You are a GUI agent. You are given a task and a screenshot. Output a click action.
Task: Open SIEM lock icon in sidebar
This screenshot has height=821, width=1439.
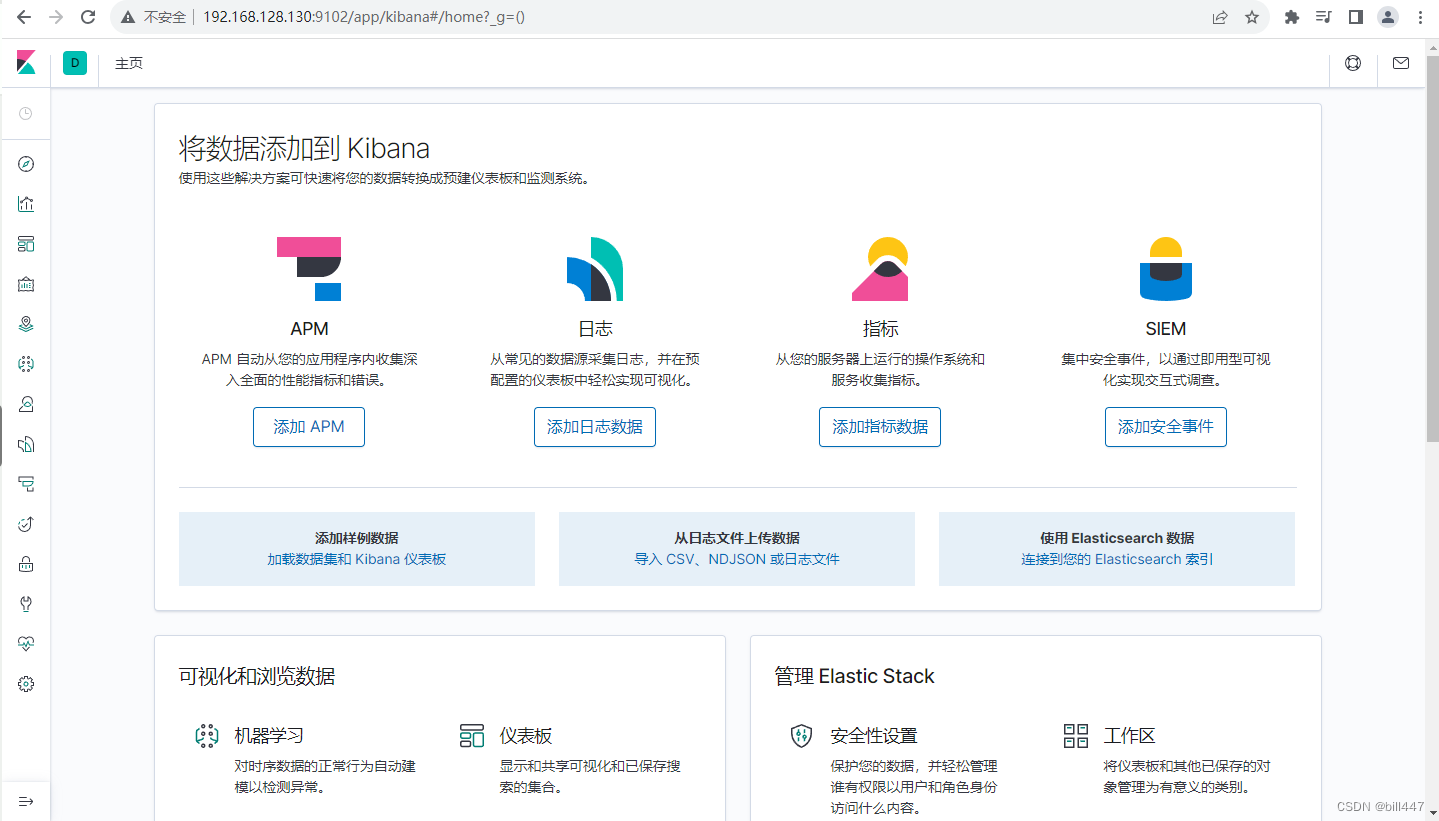(26, 564)
